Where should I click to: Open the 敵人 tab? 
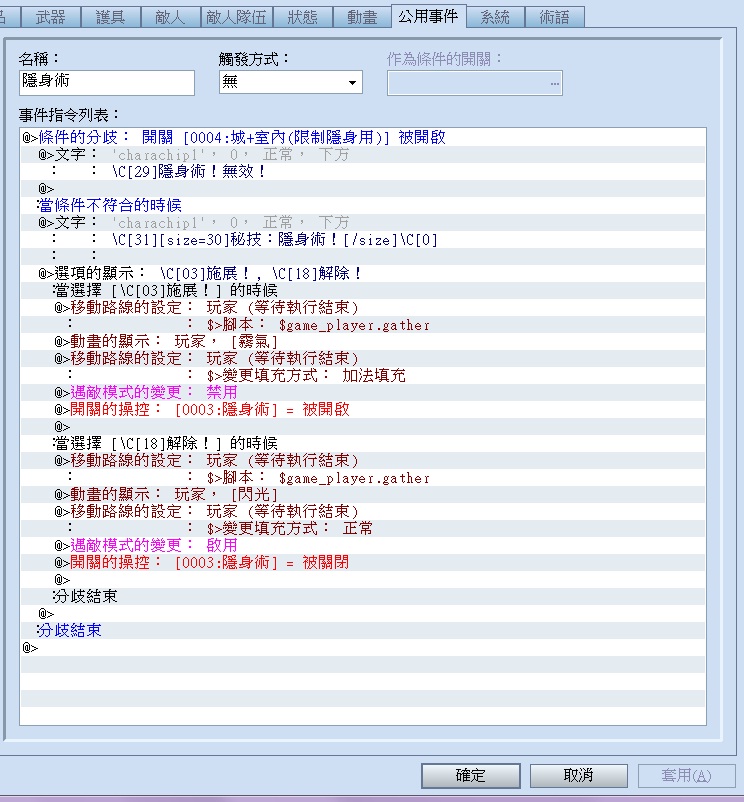point(170,17)
